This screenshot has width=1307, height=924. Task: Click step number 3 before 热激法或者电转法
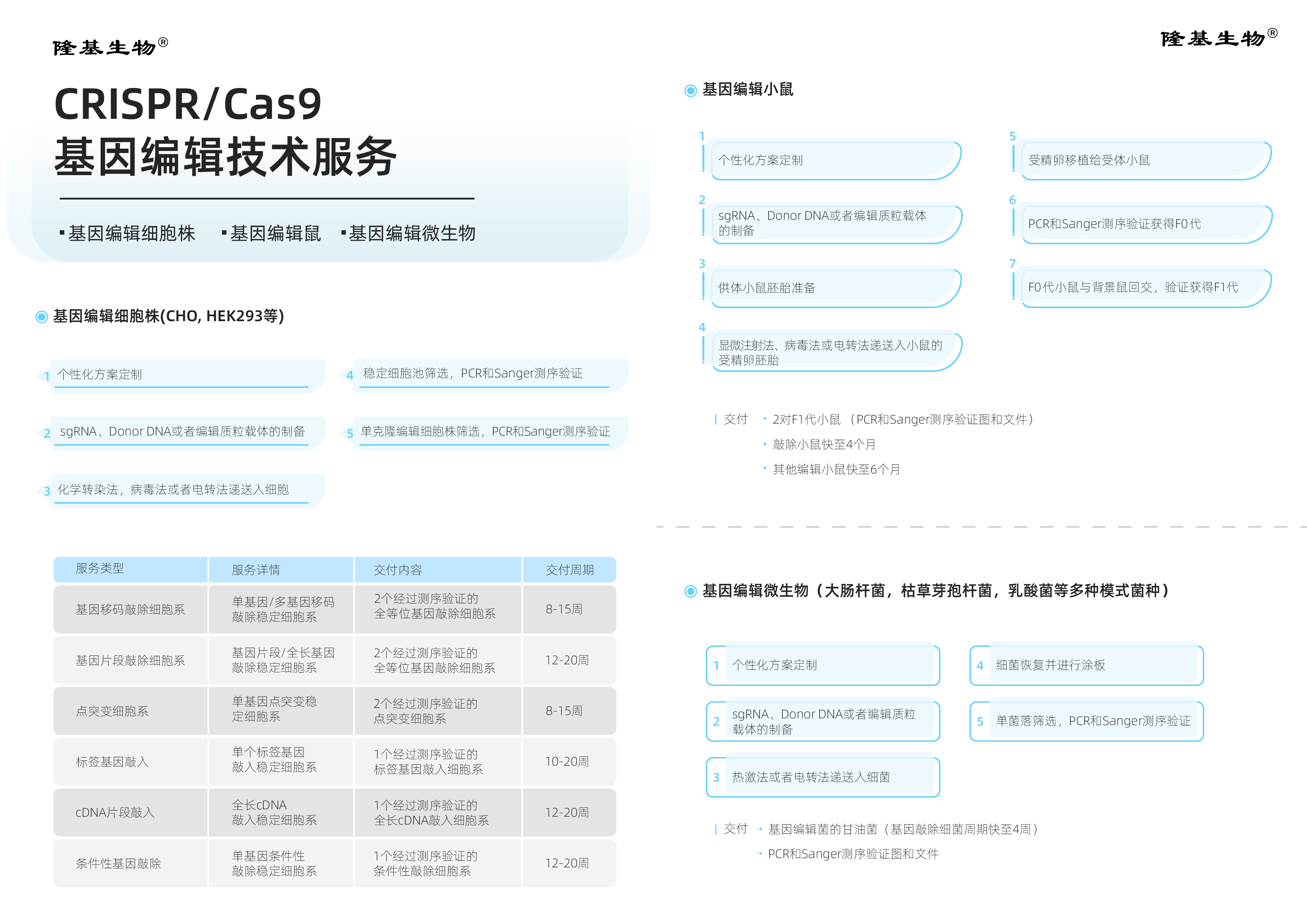point(716,778)
